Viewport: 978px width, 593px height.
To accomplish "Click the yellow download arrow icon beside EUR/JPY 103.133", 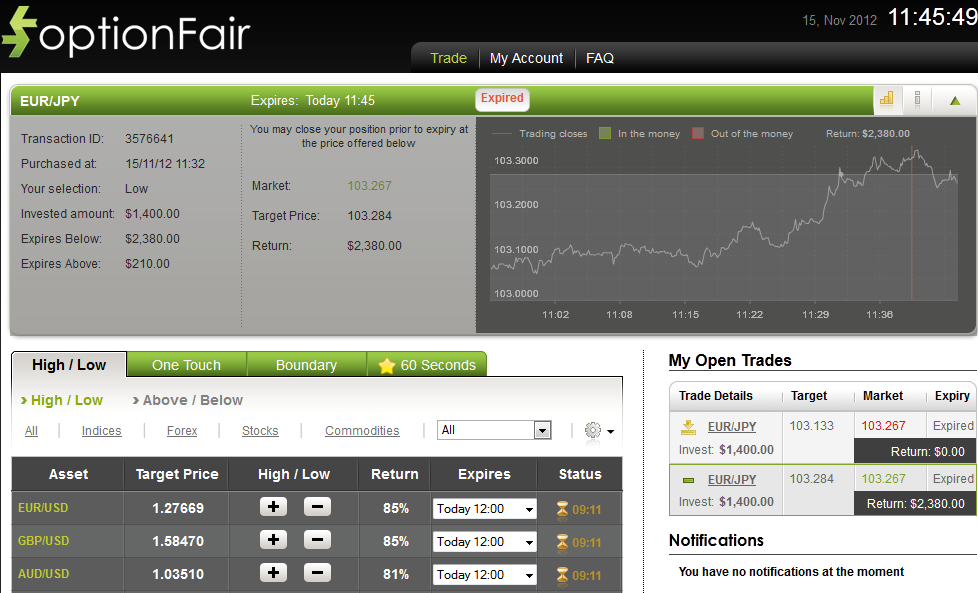I will 688,427.
